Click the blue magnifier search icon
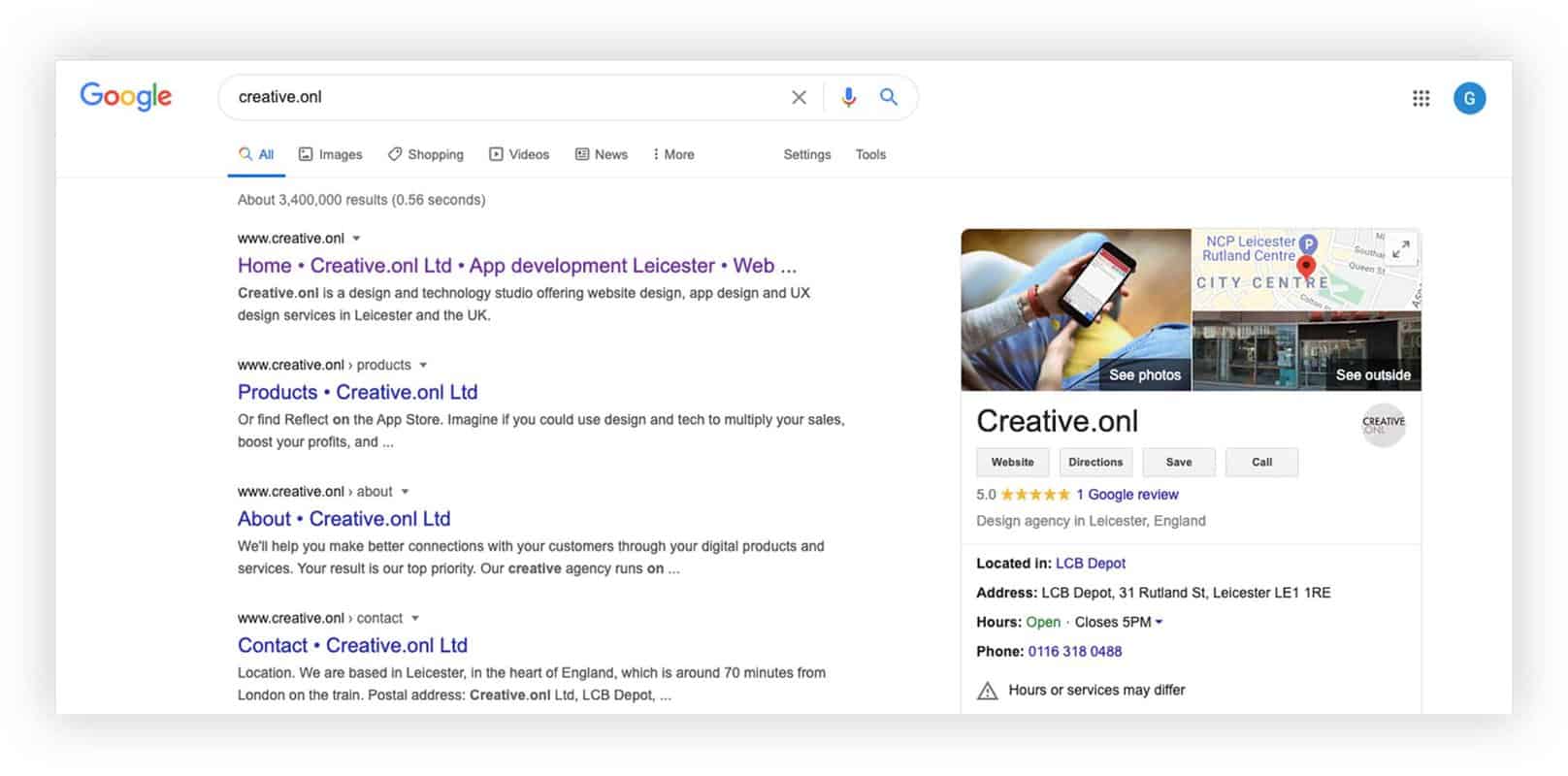 (x=889, y=97)
